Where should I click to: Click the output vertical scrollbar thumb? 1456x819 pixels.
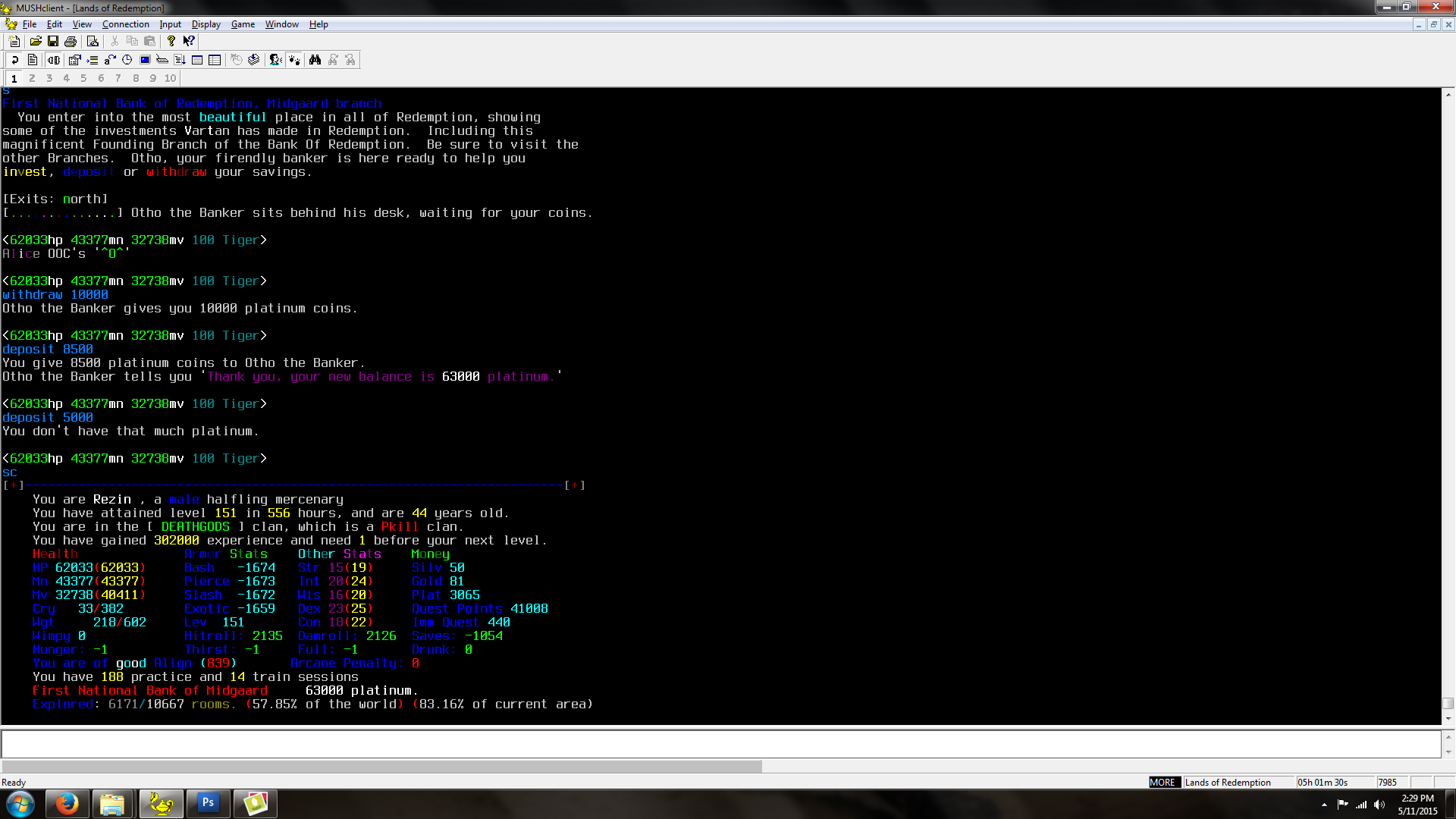pyautogui.click(x=1448, y=703)
